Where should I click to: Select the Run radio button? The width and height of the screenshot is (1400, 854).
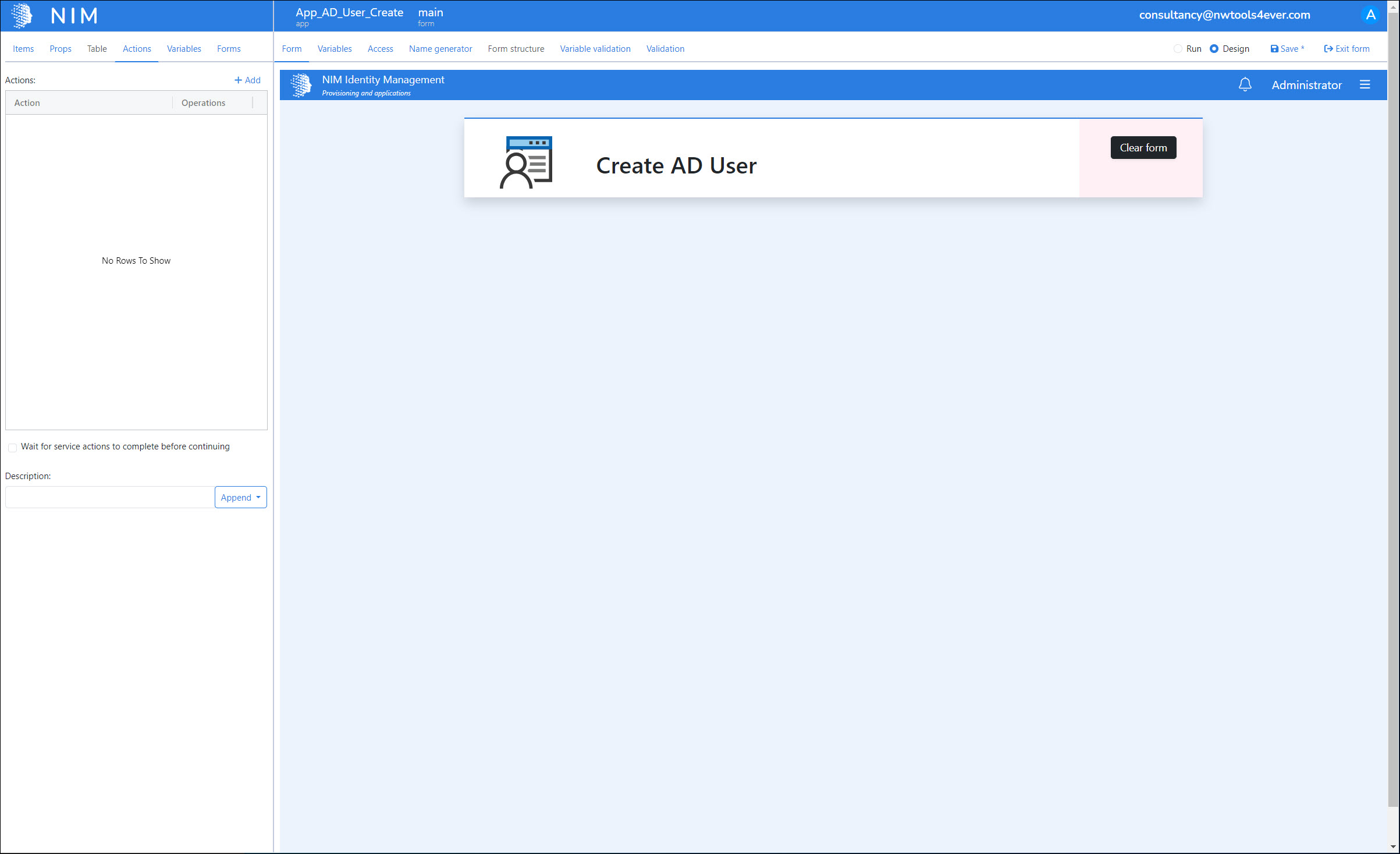(x=1178, y=49)
